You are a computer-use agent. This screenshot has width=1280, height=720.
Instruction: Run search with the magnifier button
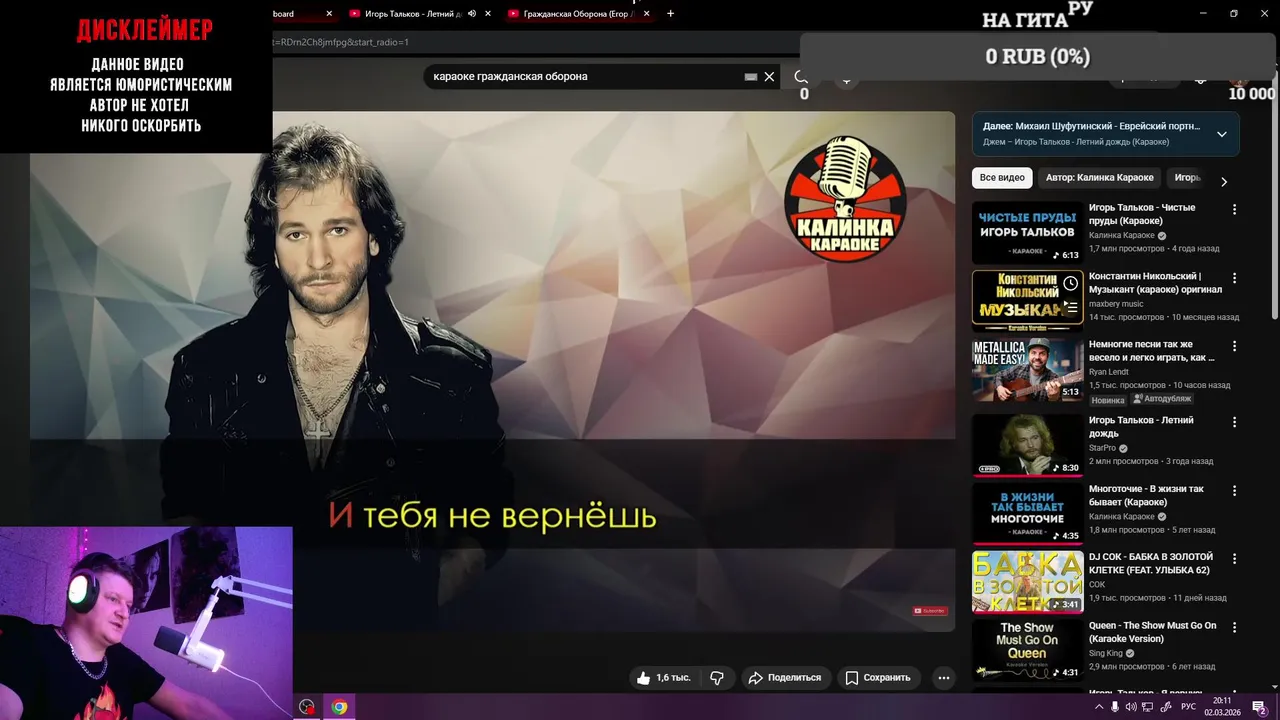[x=801, y=76]
